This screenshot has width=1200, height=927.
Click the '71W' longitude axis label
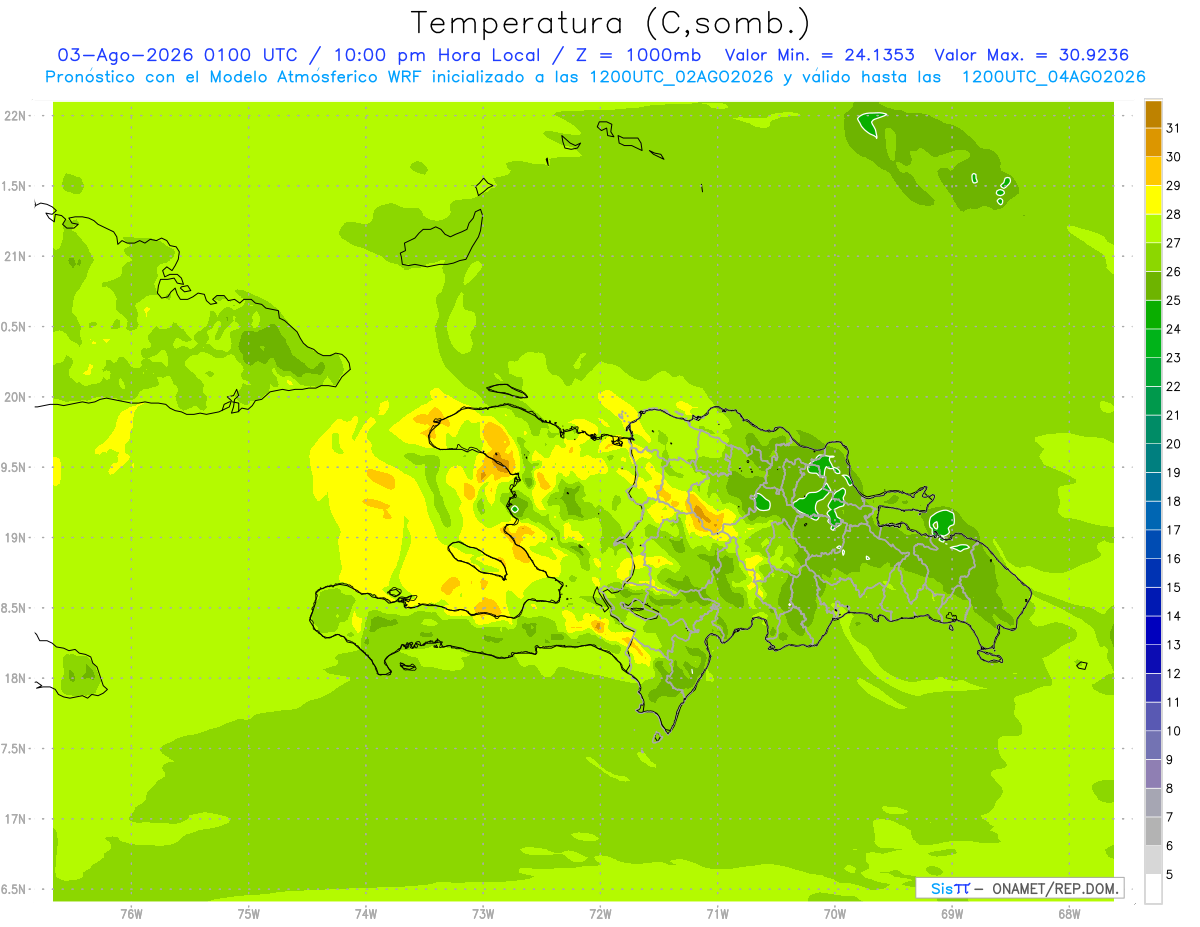pyautogui.click(x=717, y=913)
